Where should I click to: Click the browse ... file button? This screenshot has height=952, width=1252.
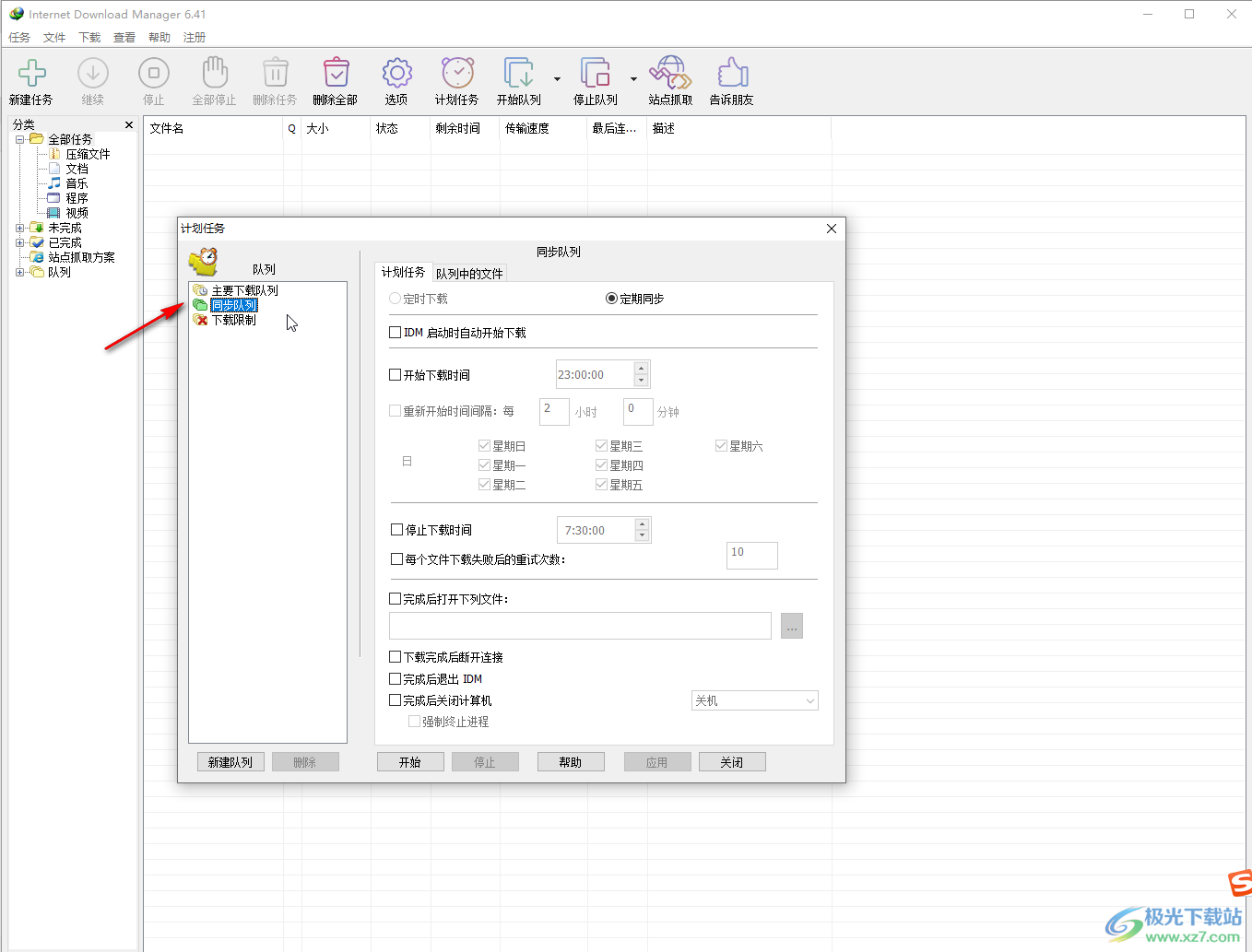click(792, 626)
